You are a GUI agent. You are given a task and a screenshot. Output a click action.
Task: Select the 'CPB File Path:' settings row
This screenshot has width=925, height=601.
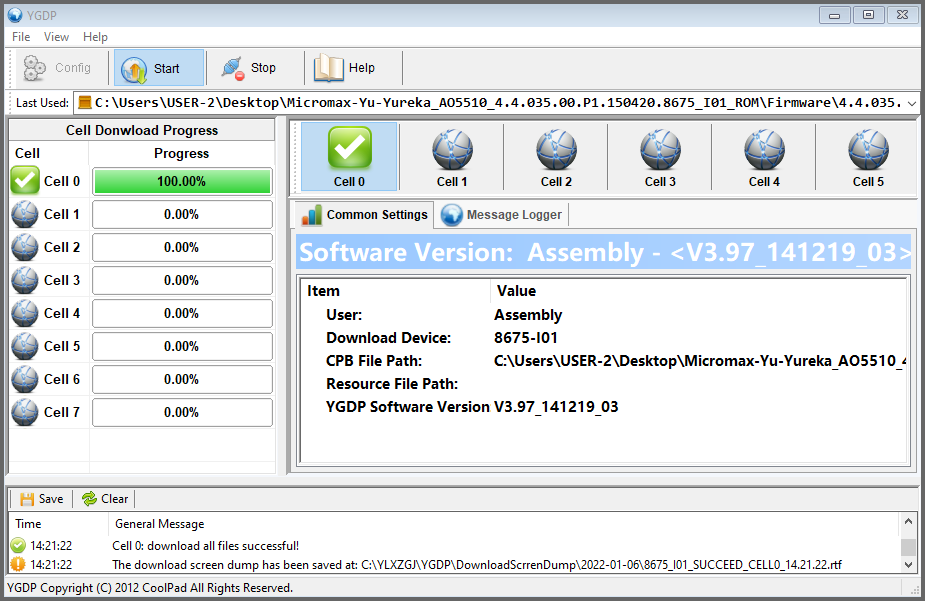click(603, 361)
